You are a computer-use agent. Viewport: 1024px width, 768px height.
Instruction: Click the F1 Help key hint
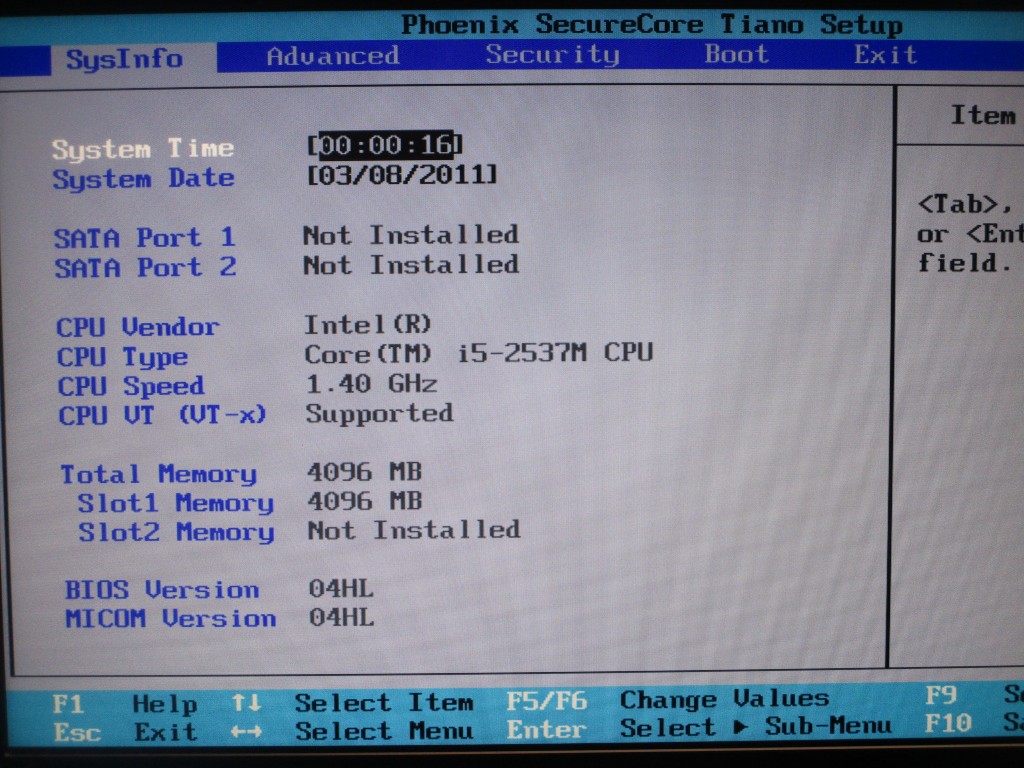125,704
